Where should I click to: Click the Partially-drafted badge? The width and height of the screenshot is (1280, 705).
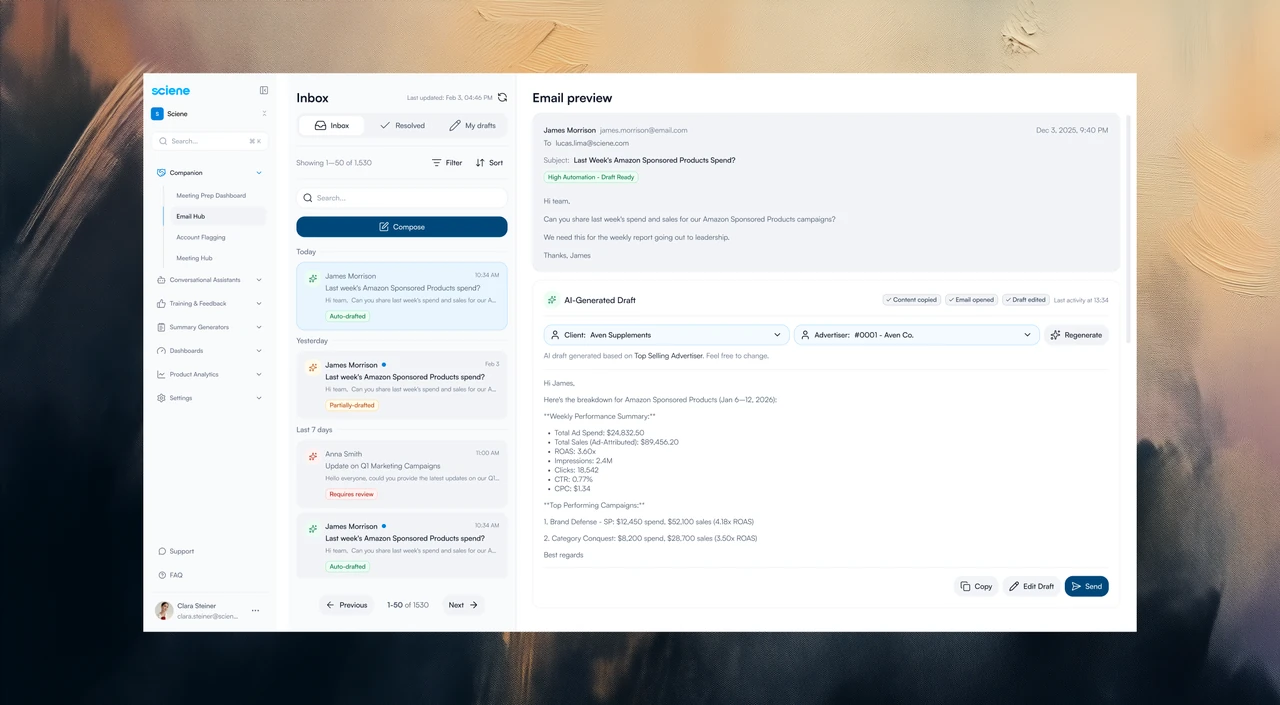(x=352, y=405)
